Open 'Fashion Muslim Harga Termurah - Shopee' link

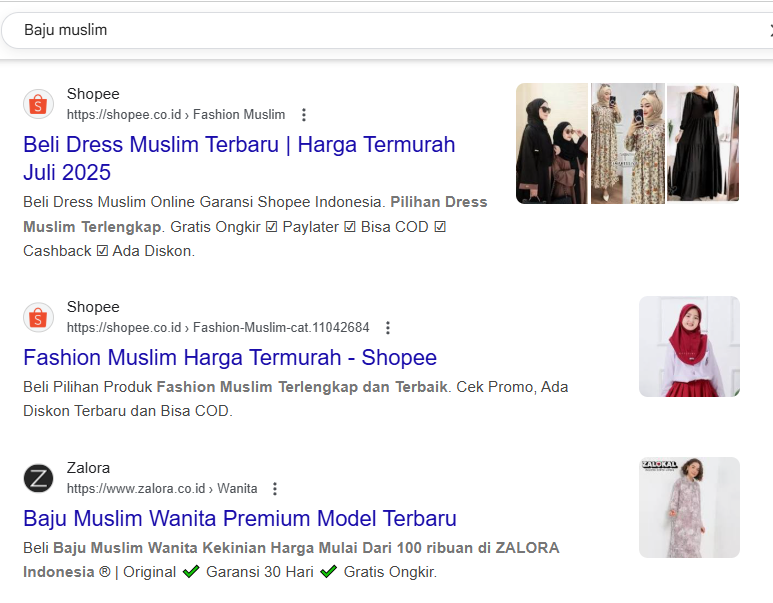230,357
